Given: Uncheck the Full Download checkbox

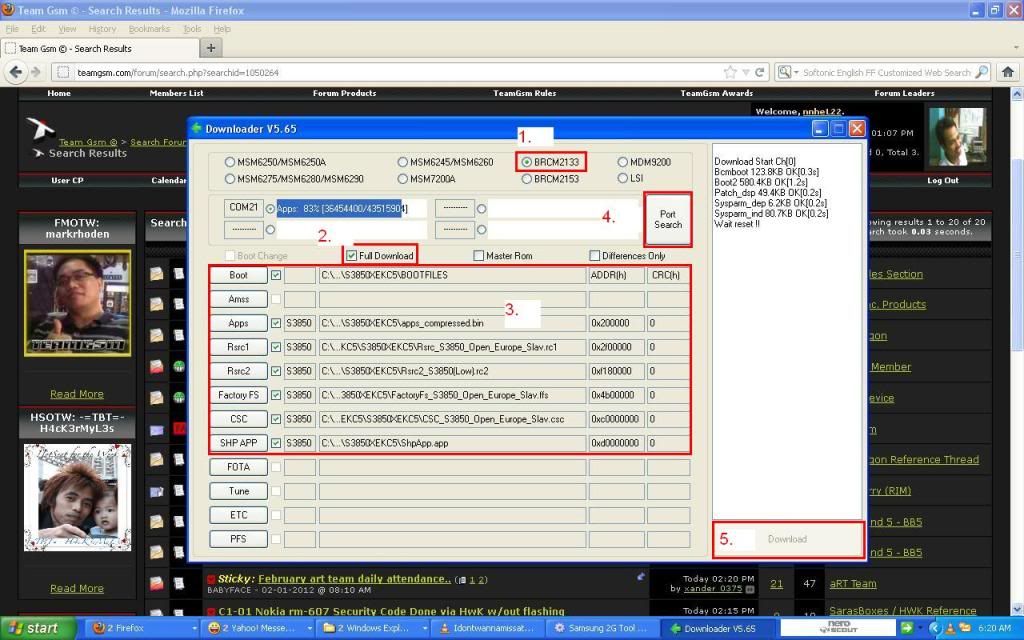Looking at the screenshot, I should coord(351,255).
